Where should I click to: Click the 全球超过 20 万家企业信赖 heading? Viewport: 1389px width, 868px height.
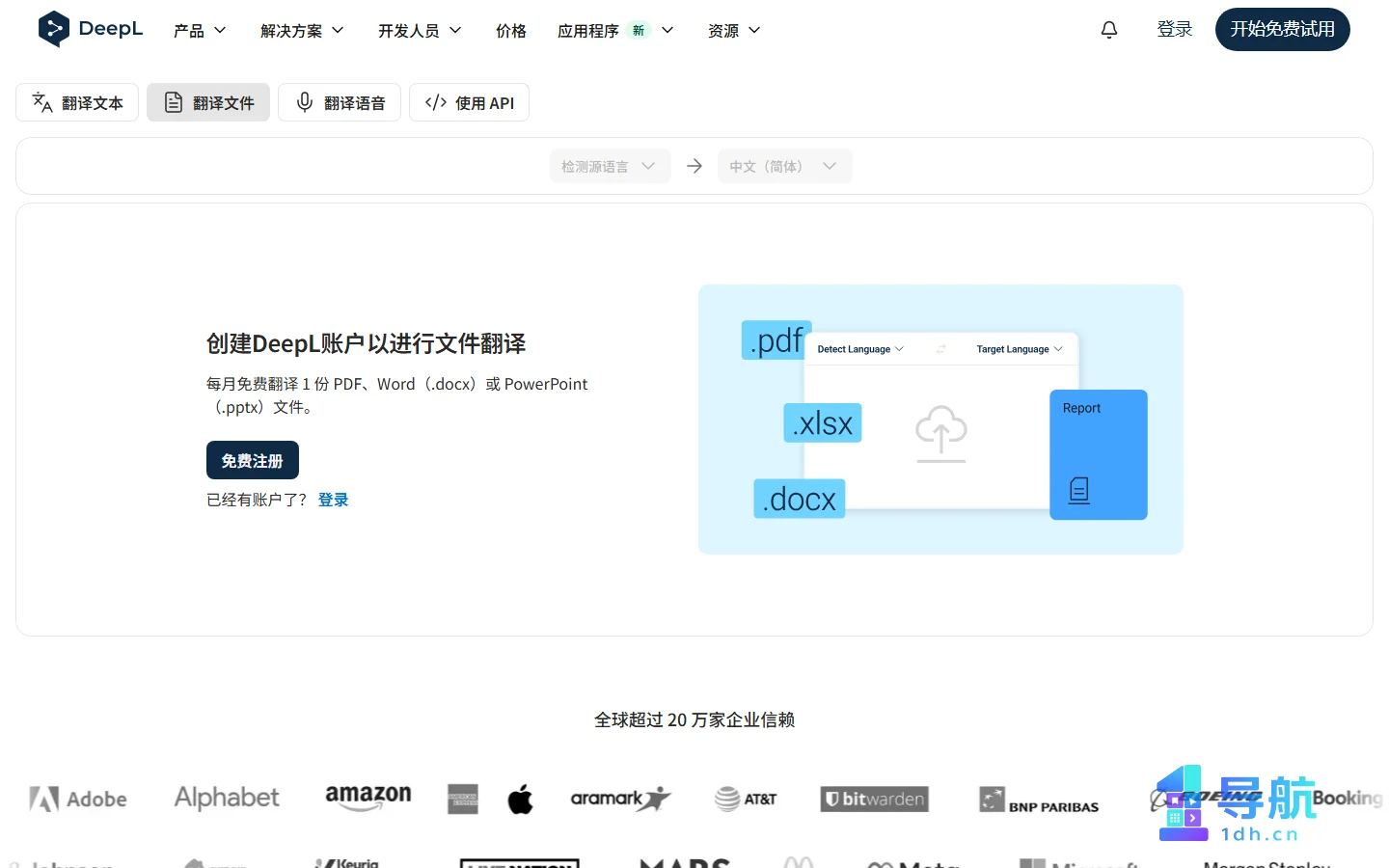point(694,719)
